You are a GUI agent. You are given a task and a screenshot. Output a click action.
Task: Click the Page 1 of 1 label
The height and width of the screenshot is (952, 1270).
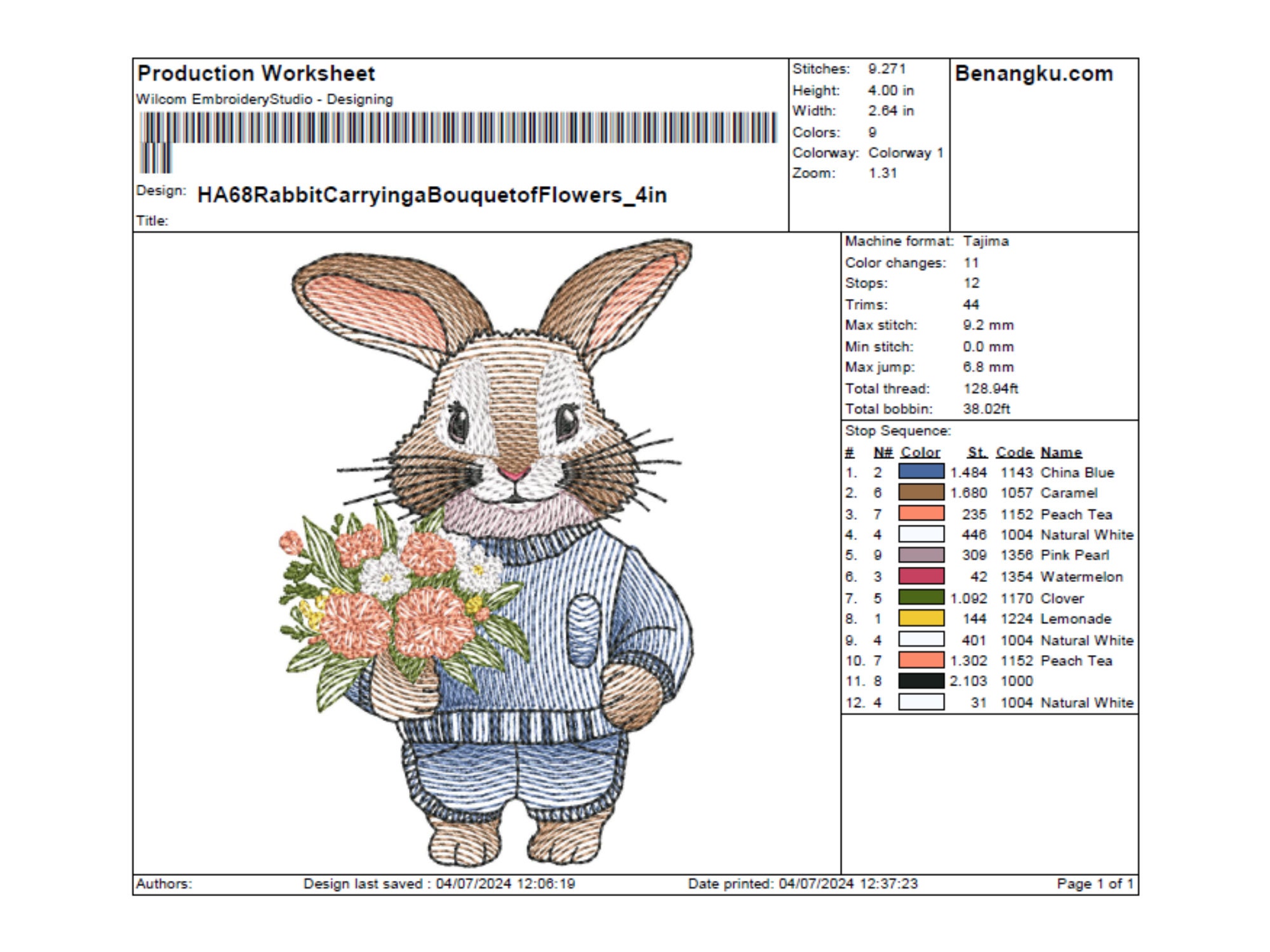[1095, 883]
